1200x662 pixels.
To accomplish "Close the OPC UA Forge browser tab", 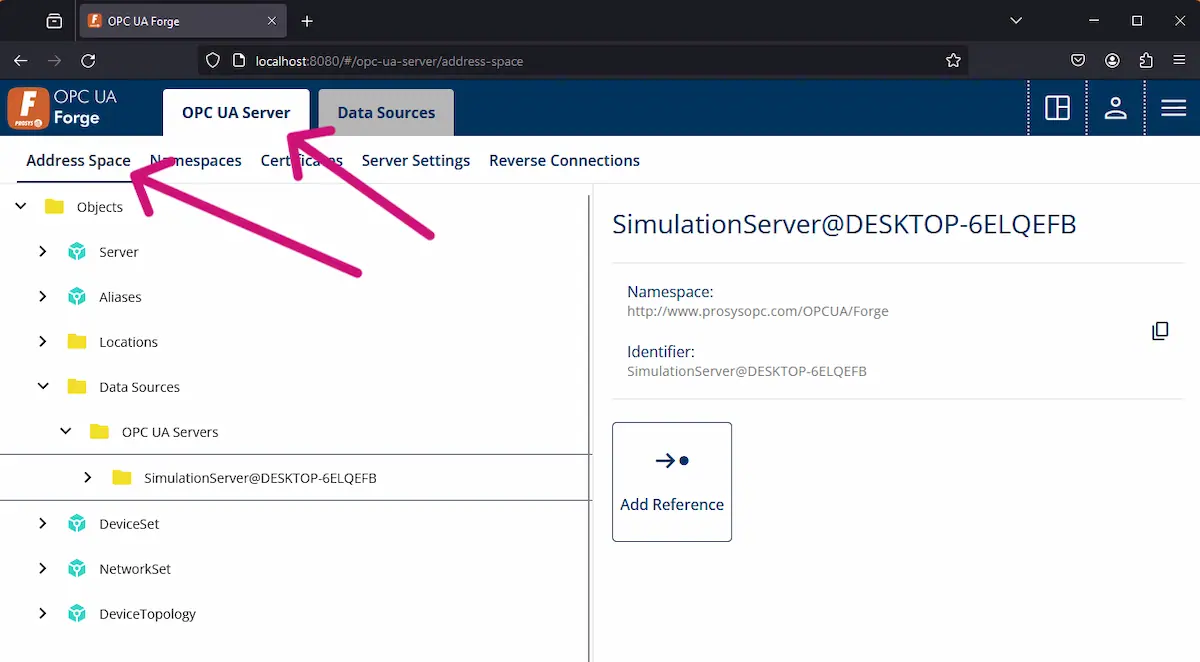I will tap(272, 21).
